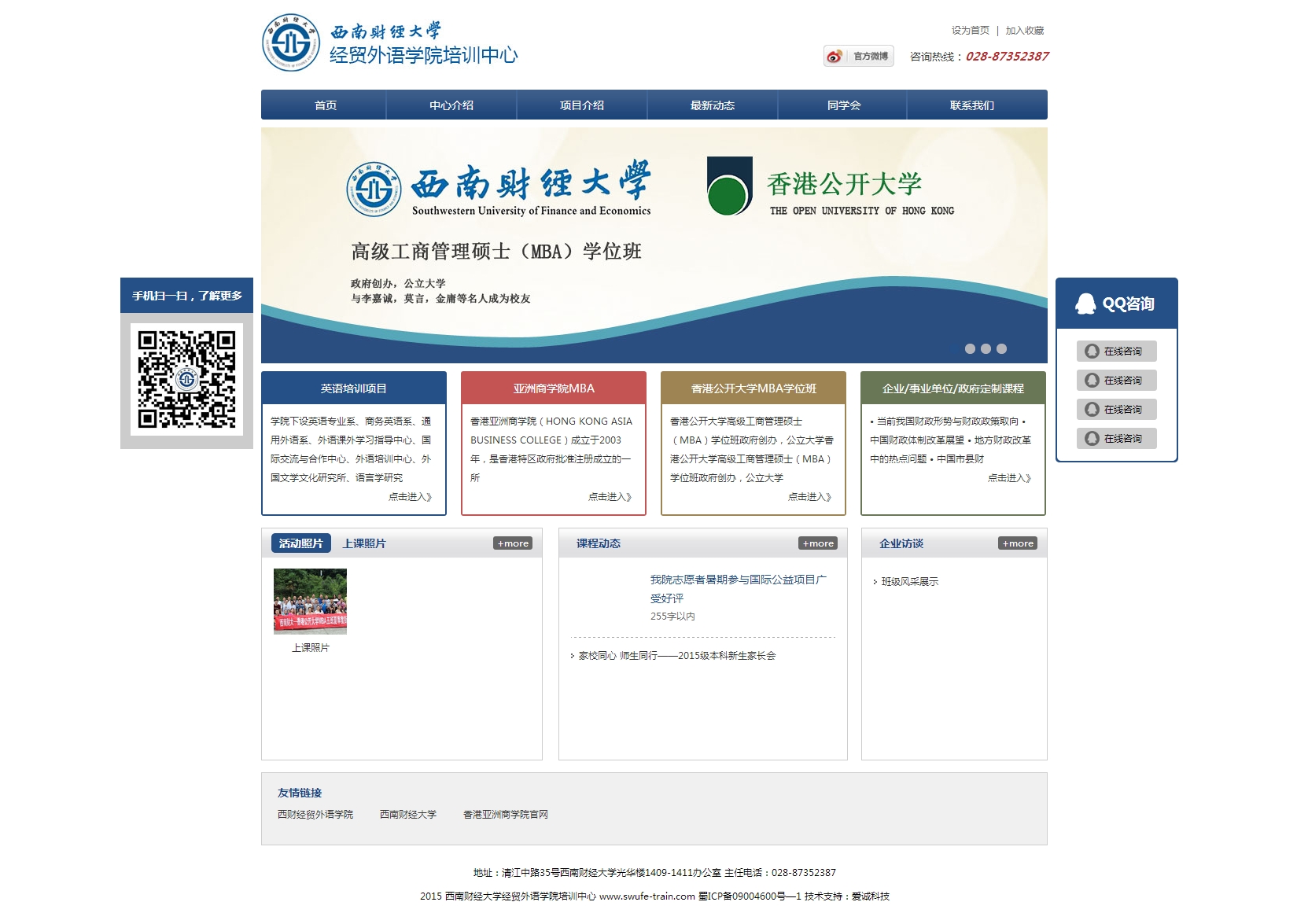Visit 西南财经大学 friendly link
1308x924 pixels.
[408, 815]
